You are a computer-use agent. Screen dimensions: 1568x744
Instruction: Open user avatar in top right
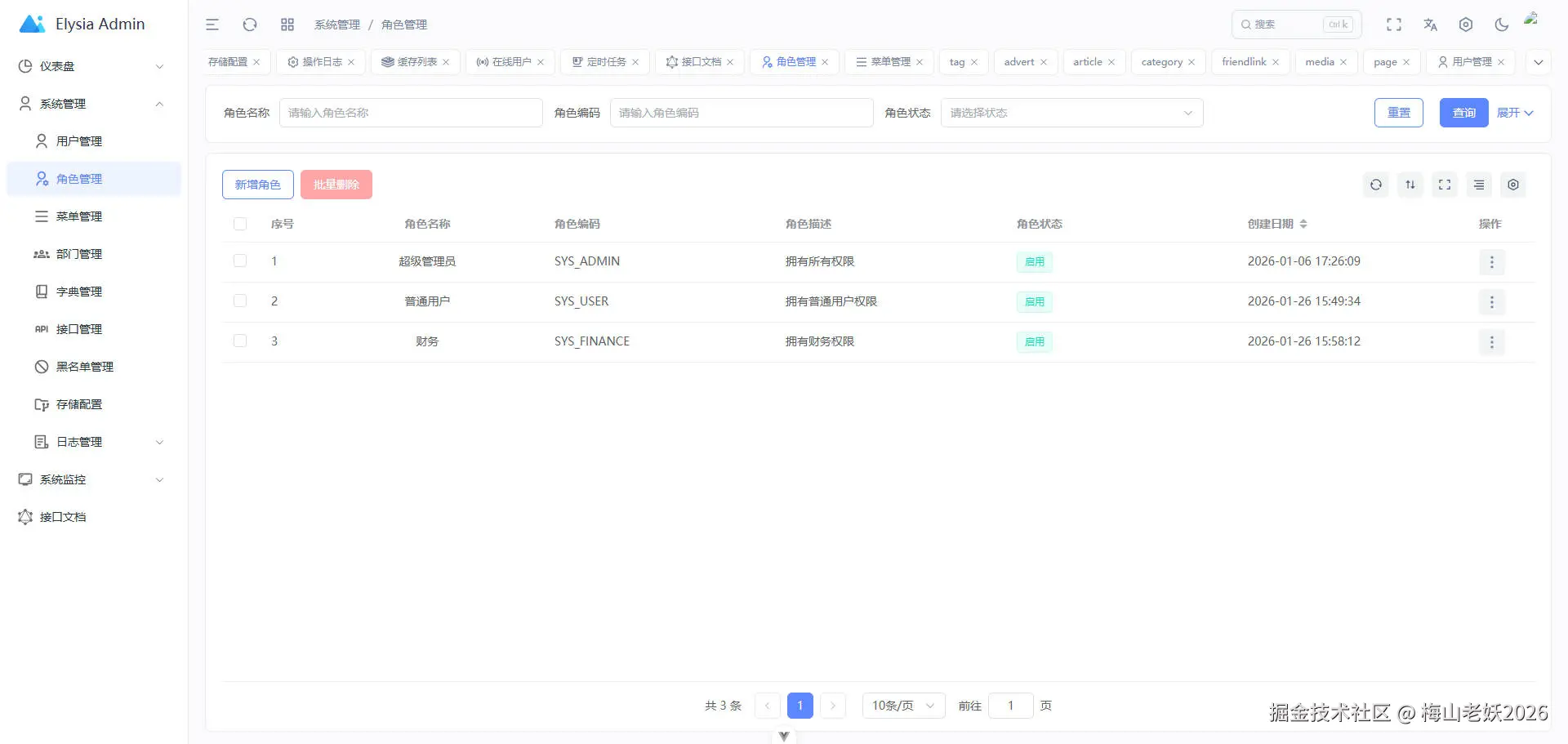pos(1532,19)
